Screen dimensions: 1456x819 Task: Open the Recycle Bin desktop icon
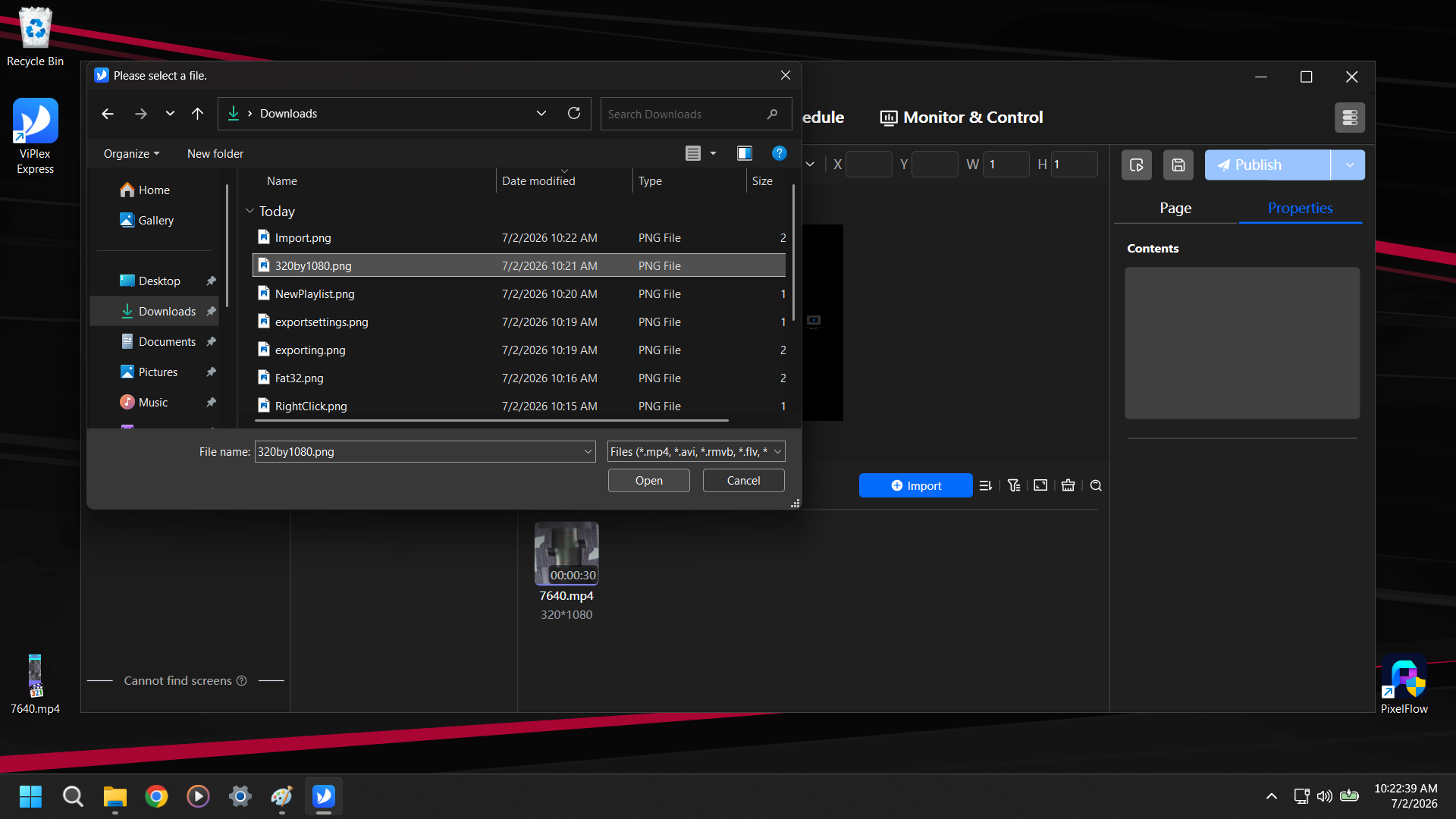coord(35,37)
